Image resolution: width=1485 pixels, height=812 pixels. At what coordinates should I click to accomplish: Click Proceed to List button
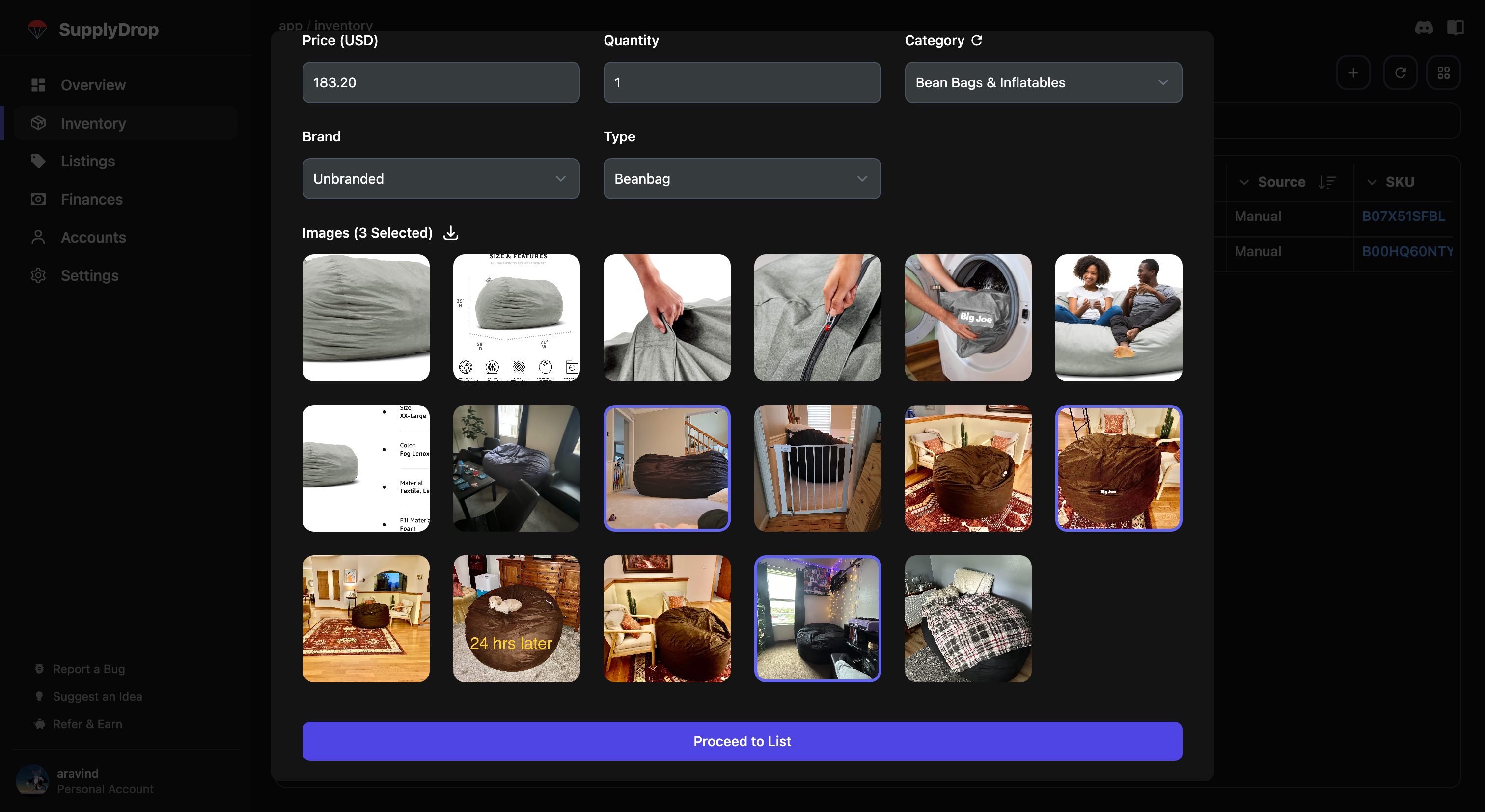pyautogui.click(x=742, y=741)
